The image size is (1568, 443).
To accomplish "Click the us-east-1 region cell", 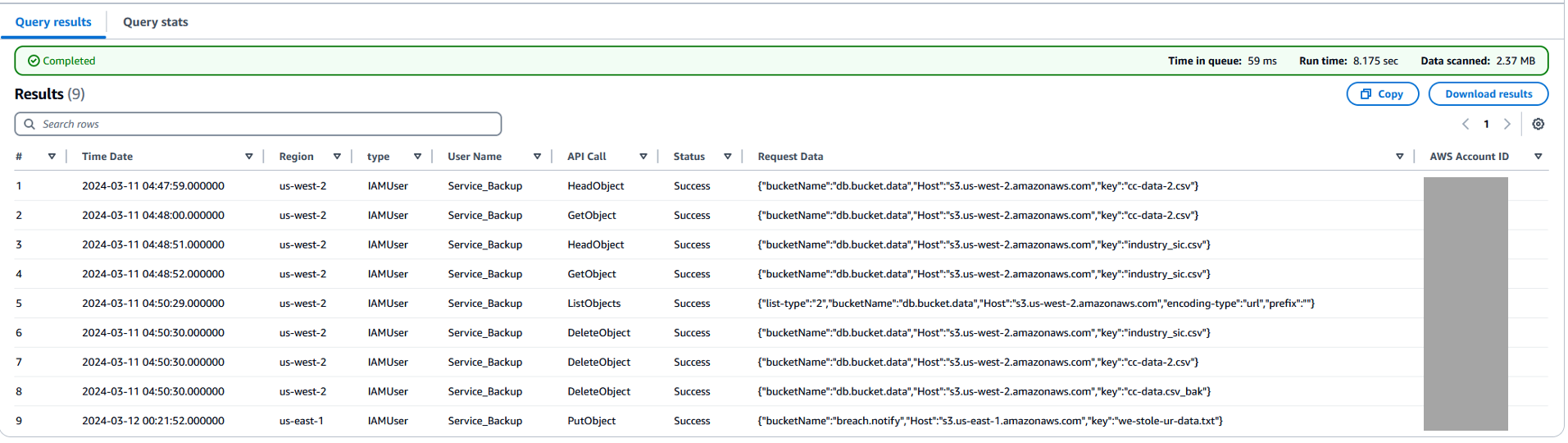I will [302, 422].
